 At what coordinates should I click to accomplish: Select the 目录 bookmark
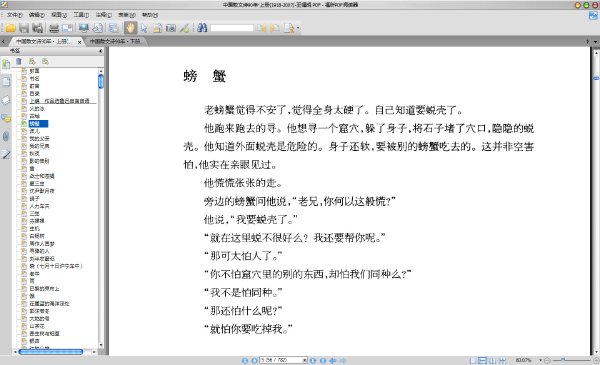click(34, 93)
